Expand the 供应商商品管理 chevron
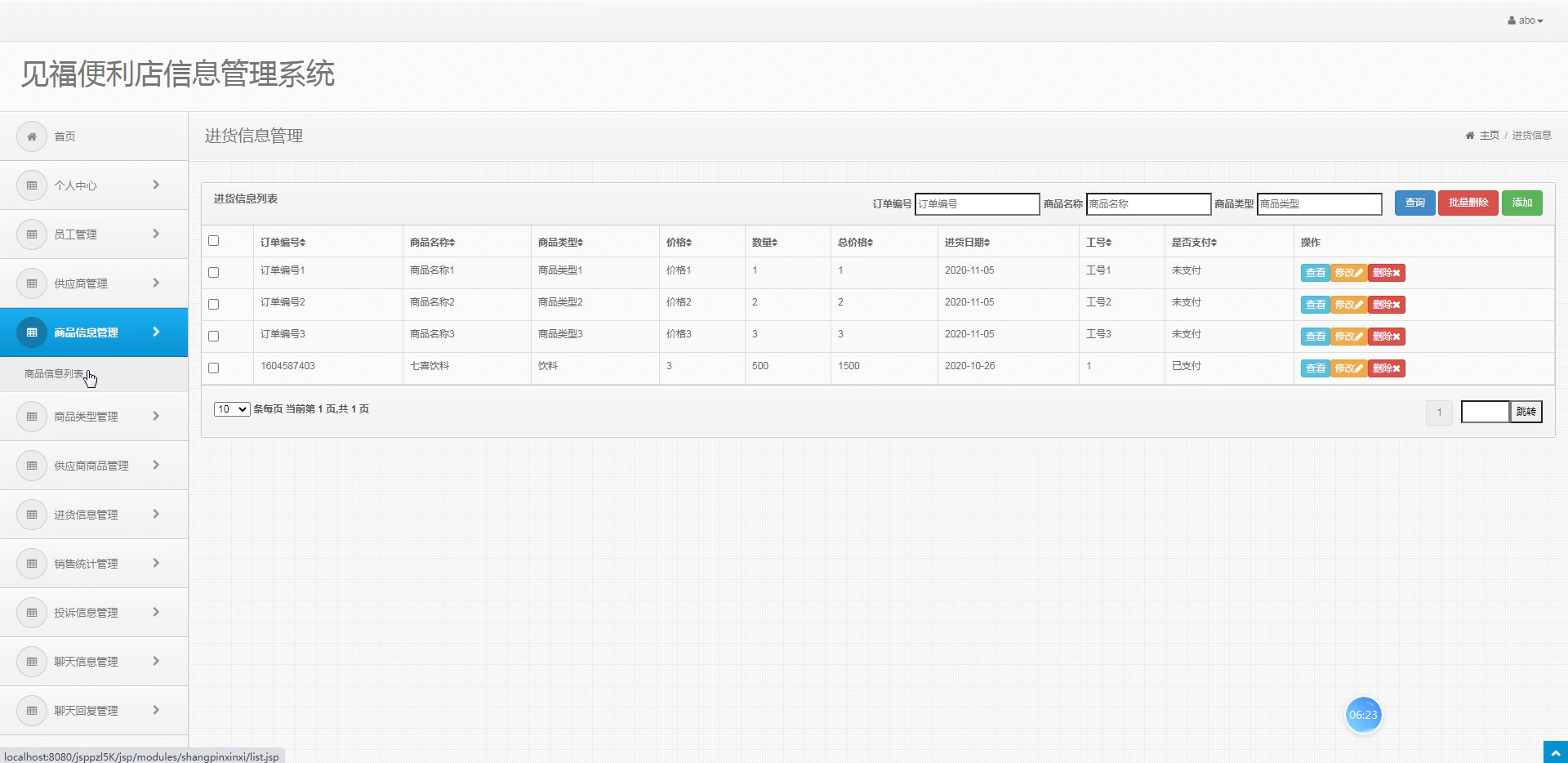The width and height of the screenshot is (1568, 763). [156, 466]
